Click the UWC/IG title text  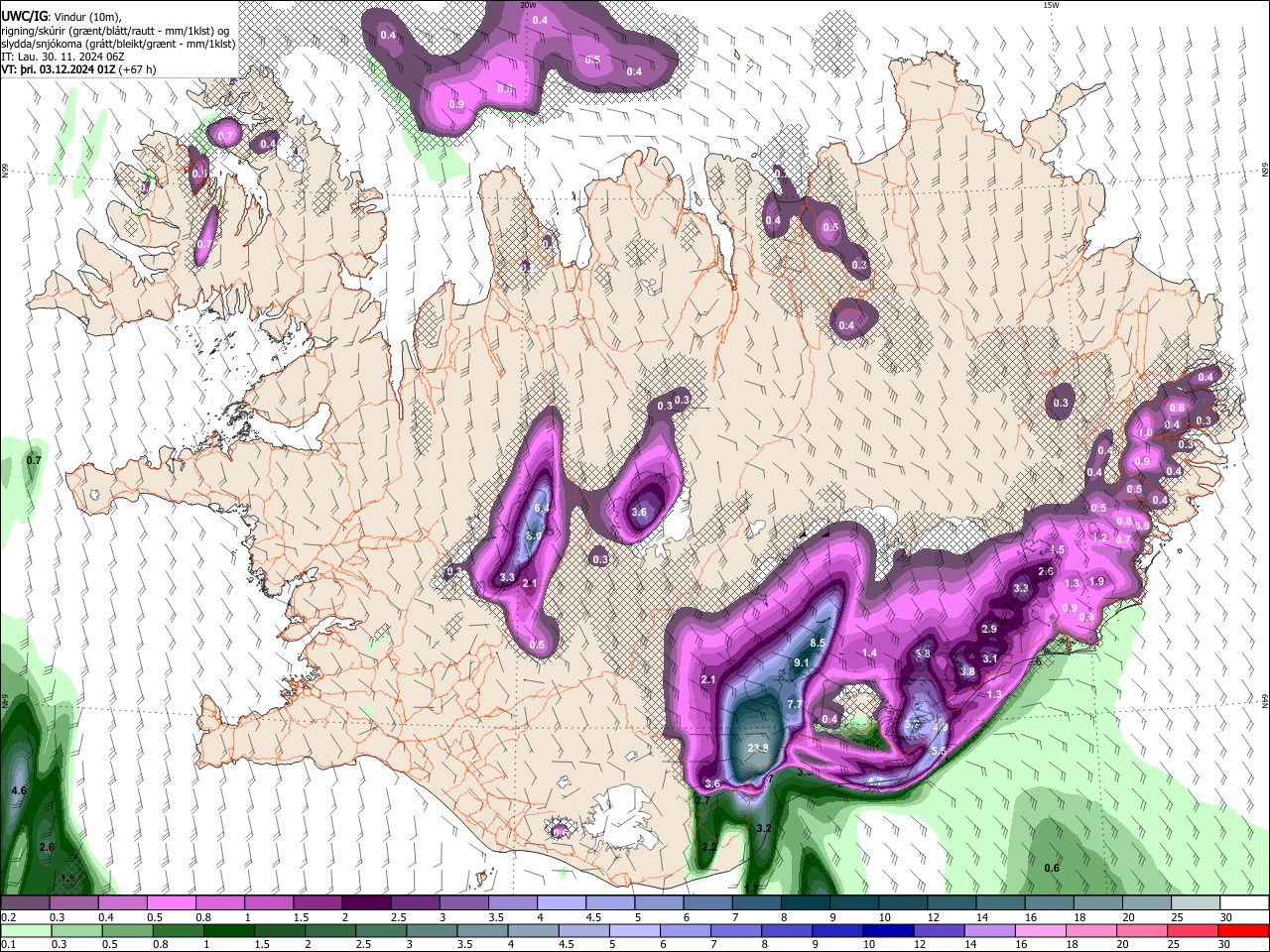[x=23, y=16]
